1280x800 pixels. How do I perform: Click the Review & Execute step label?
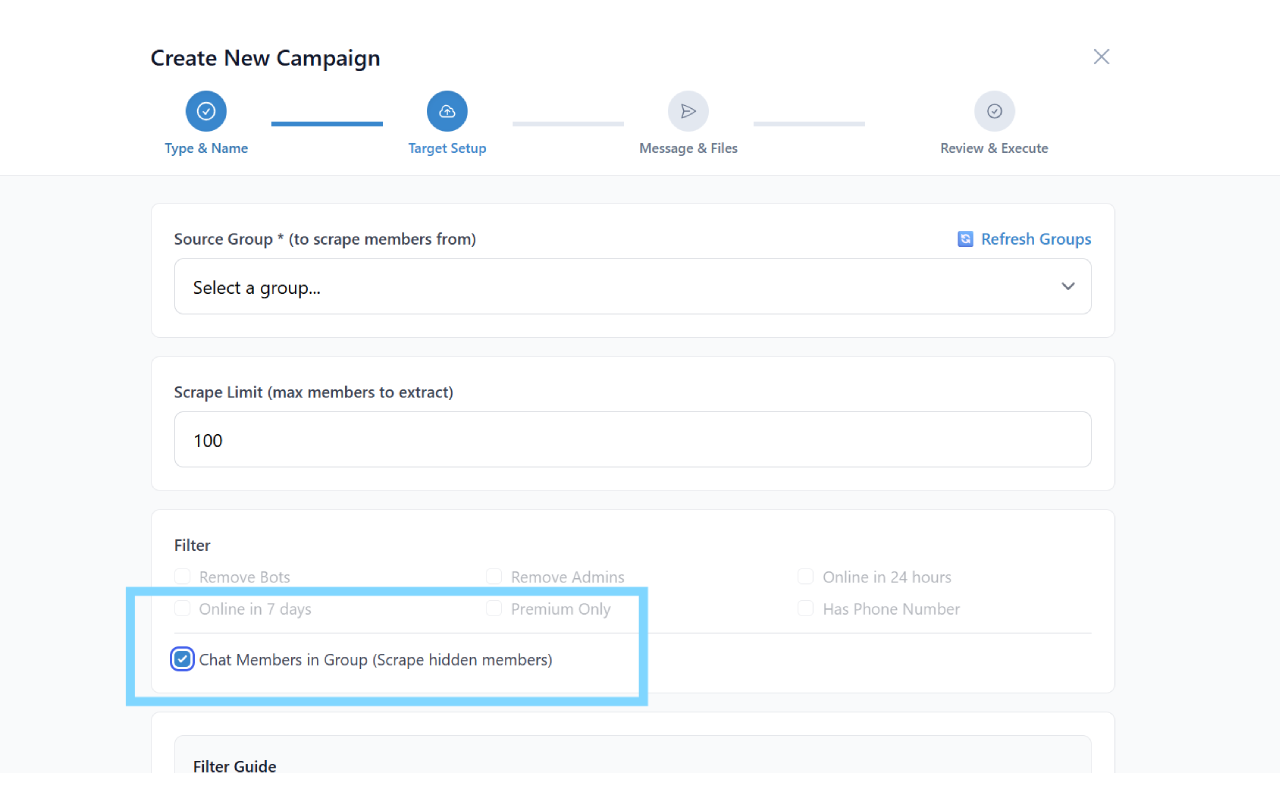[994, 148]
